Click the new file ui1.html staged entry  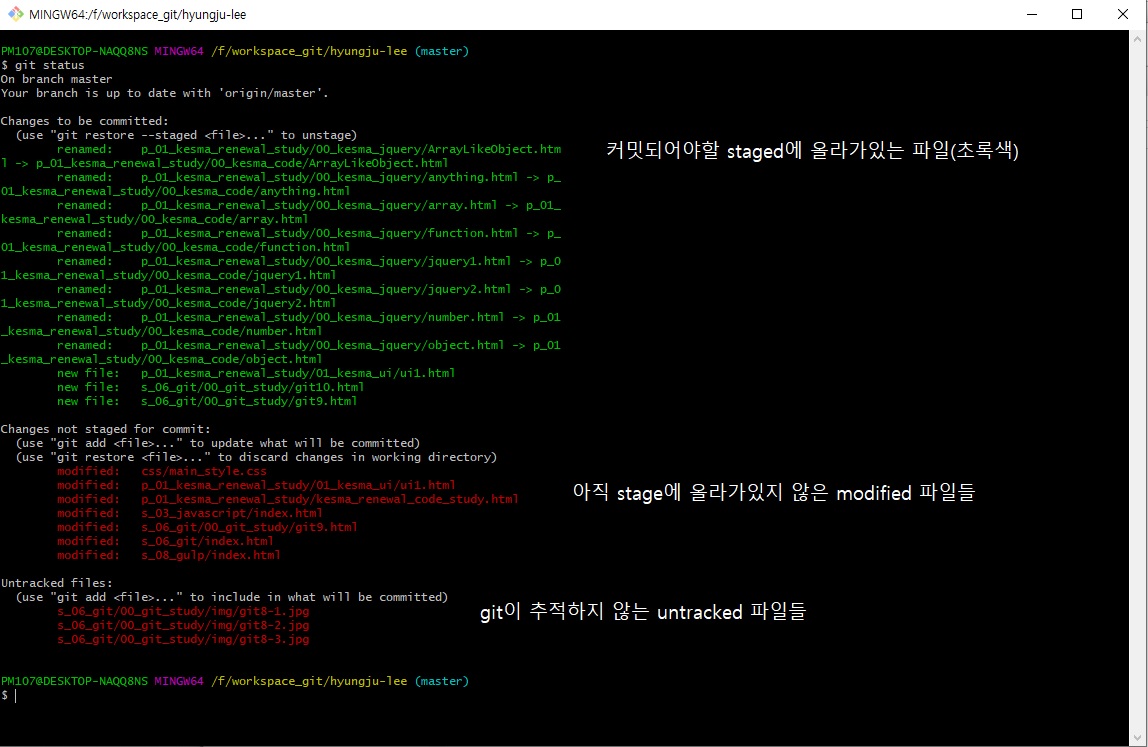[x=297, y=373]
